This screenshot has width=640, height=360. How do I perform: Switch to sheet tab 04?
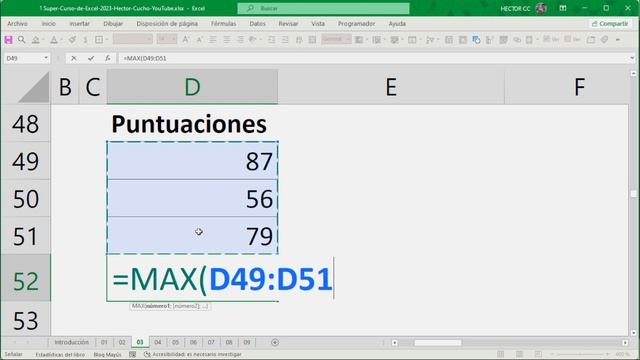coord(158,342)
